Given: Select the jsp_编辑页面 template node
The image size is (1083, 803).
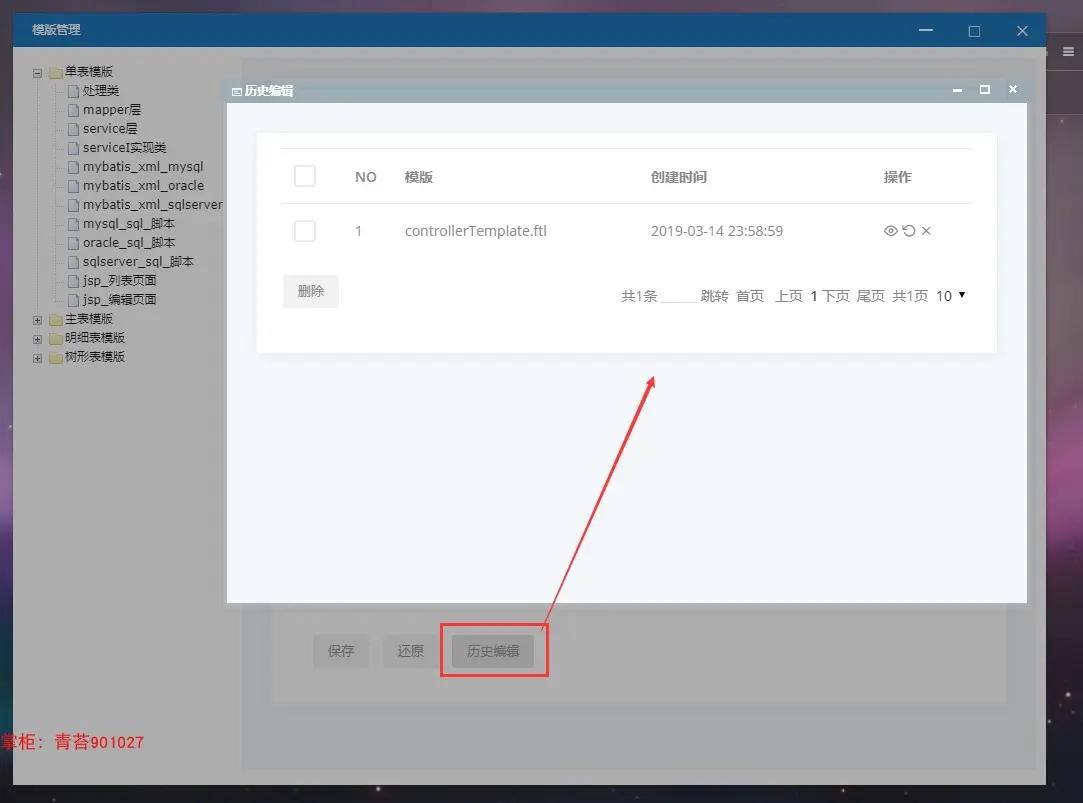Looking at the screenshot, I should (x=119, y=300).
